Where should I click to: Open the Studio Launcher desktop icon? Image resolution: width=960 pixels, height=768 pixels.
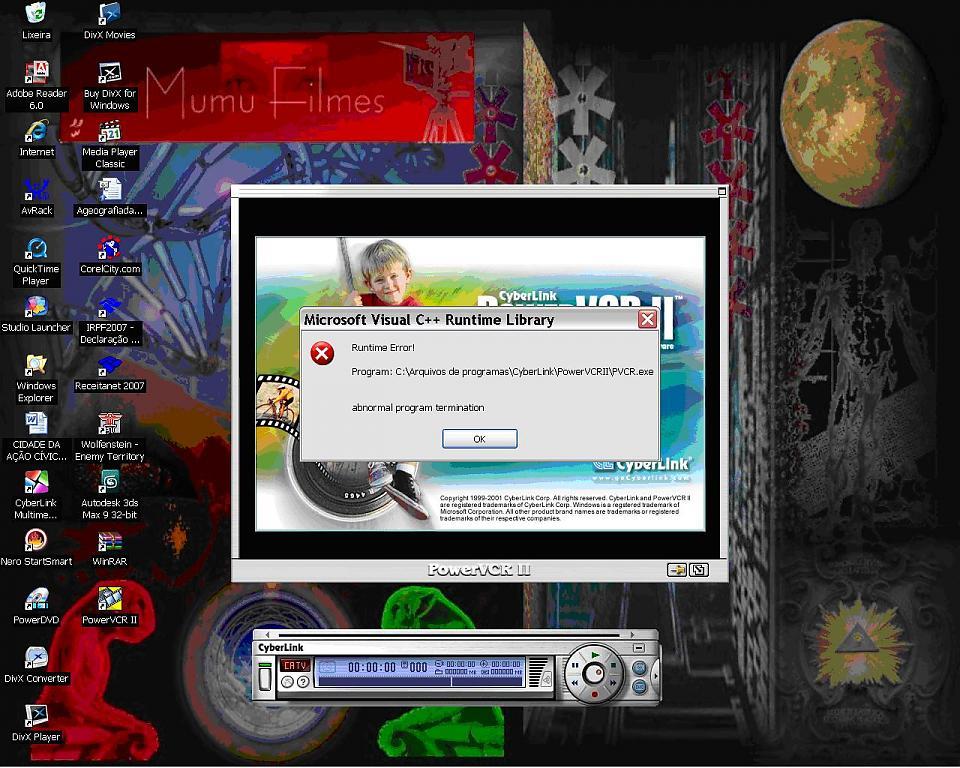pos(36,314)
